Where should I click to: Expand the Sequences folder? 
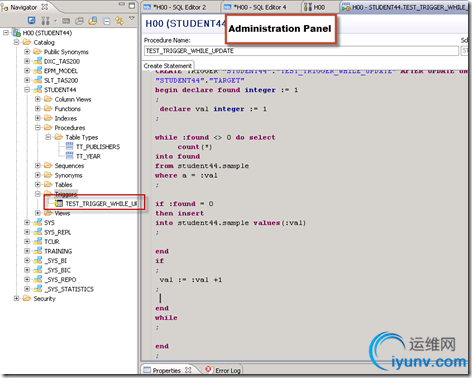pyautogui.click(x=38, y=166)
